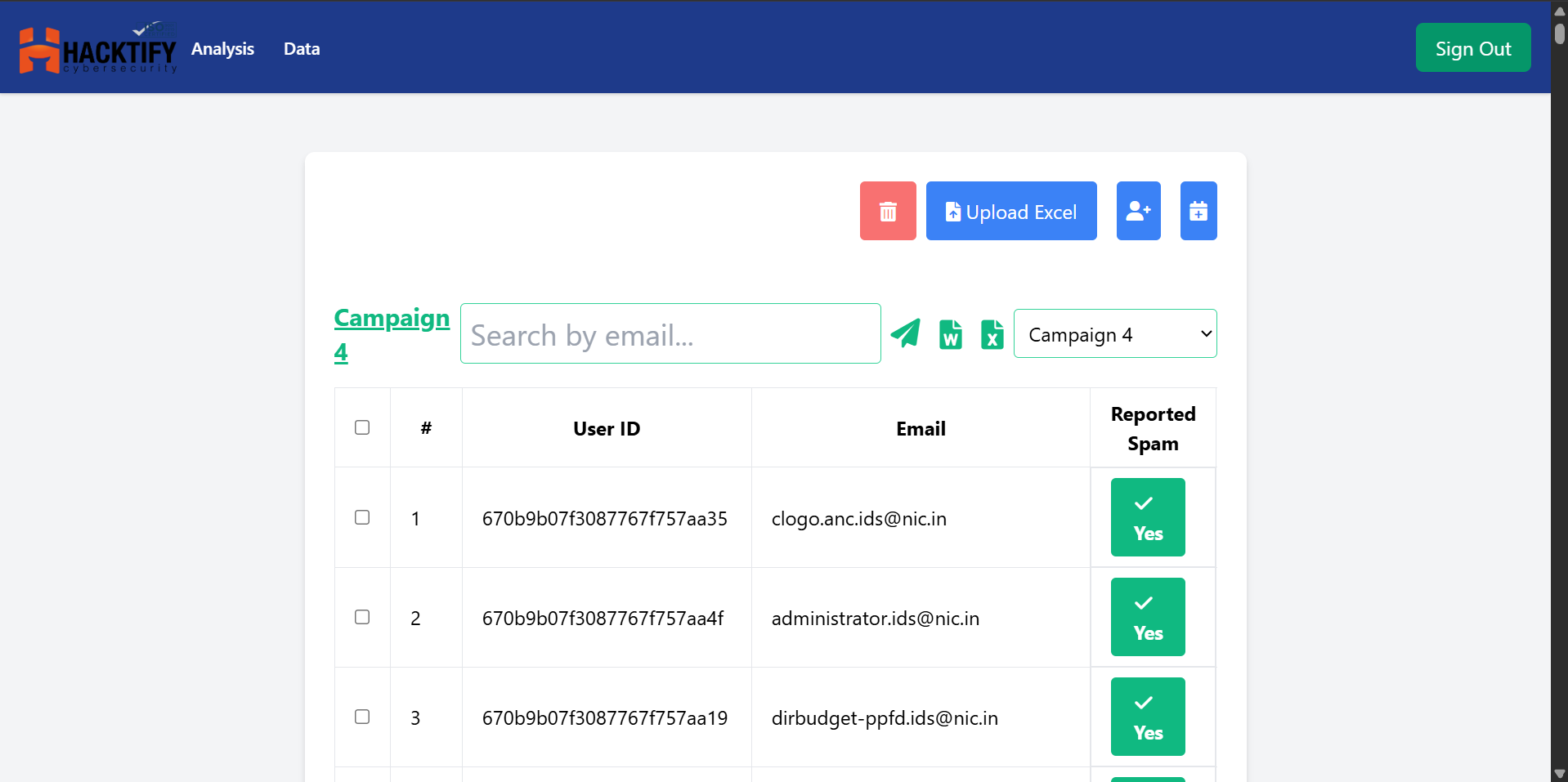Select User ID 670b9b07f3087767f757aa4f
The height and width of the screenshot is (782, 1568).
[603, 619]
